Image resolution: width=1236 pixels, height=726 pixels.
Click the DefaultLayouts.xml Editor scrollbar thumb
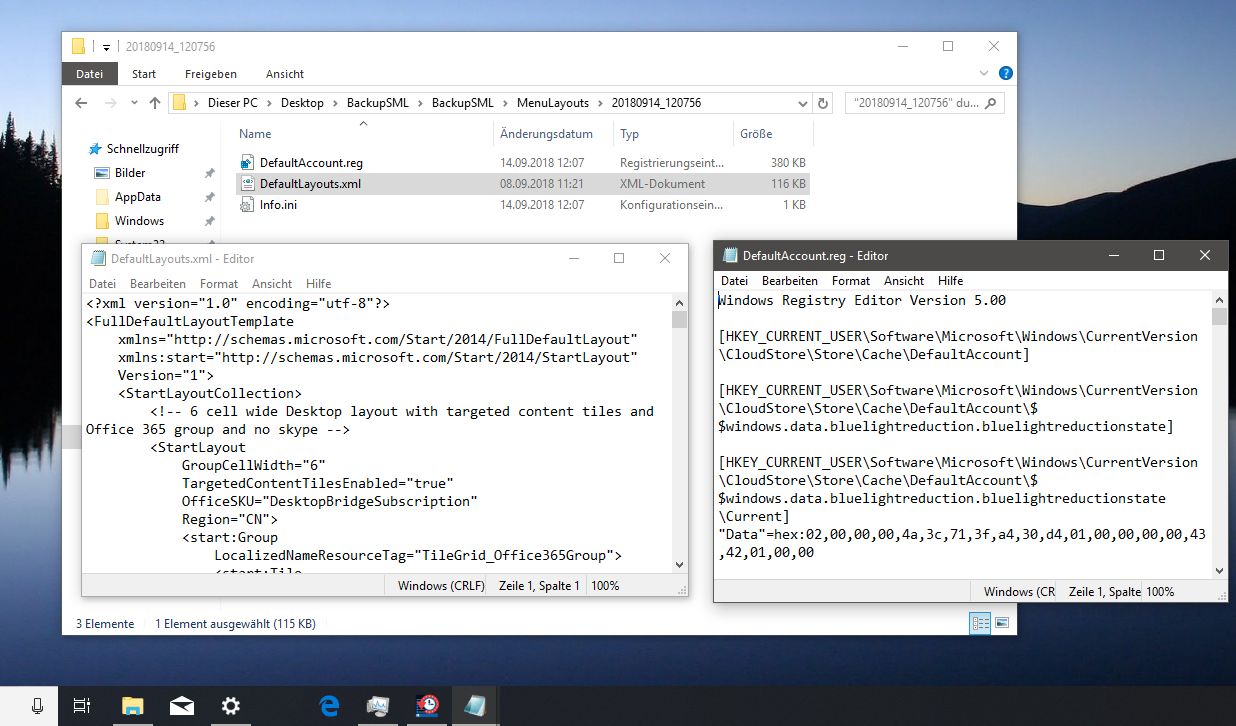click(x=680, y=320)
